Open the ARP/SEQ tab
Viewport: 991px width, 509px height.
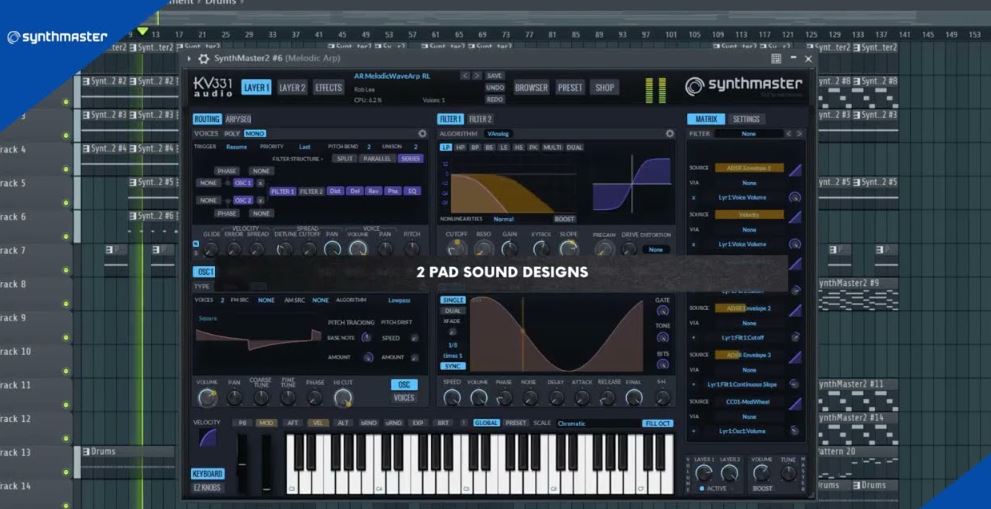coord(238,119)
